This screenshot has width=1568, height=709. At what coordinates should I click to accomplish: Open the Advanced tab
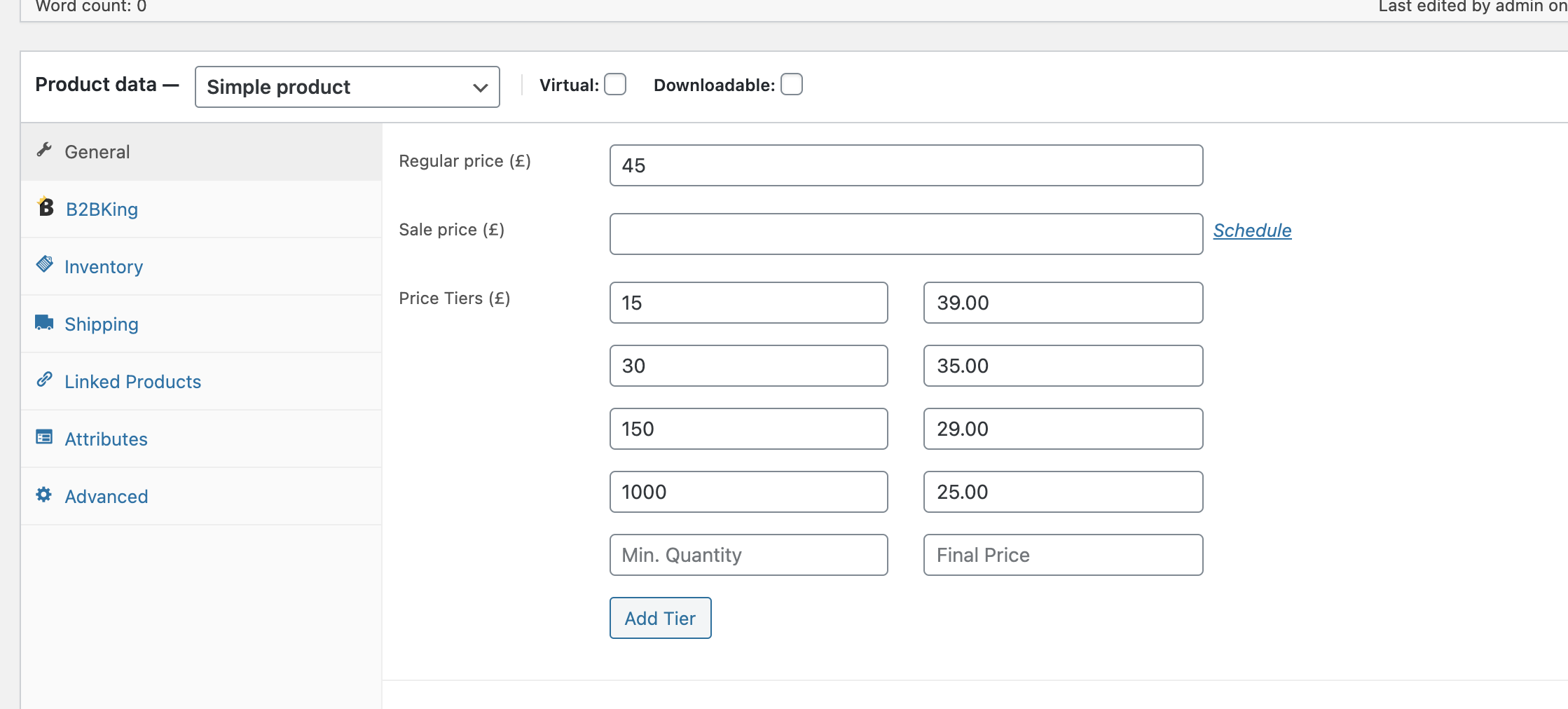click(x=202, y=497)
